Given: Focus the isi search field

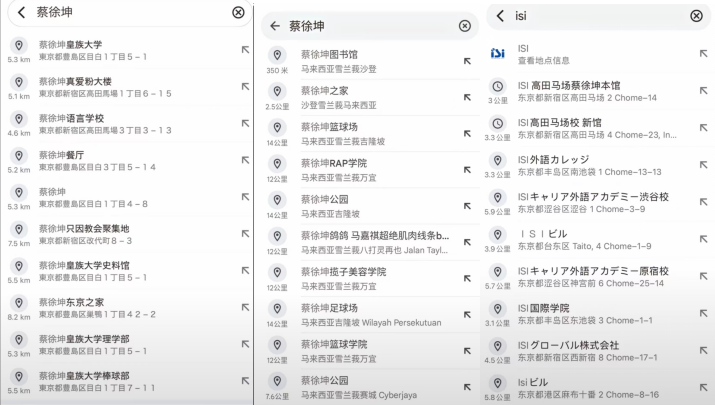Looking at the screenshot, I should pyautogui.click(x=598, y=16).
